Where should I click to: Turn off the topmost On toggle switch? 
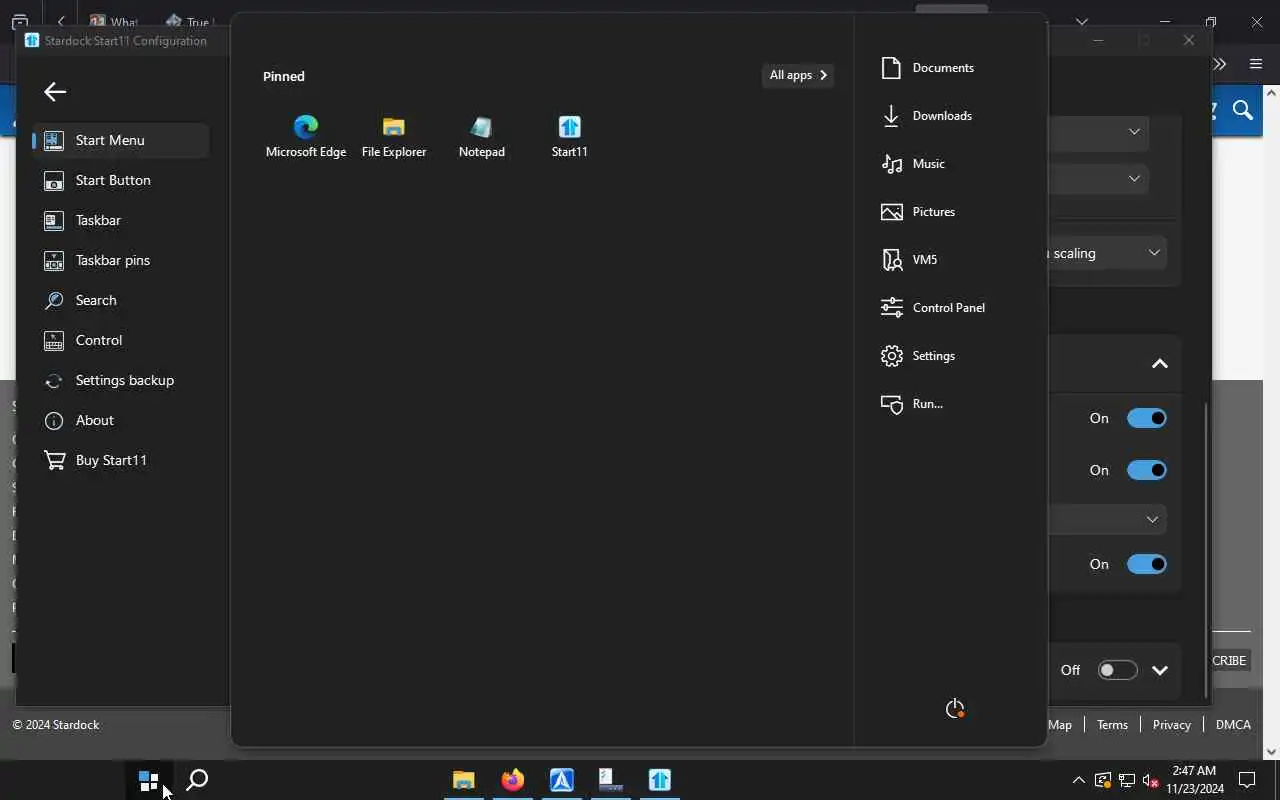[1146, 418]
